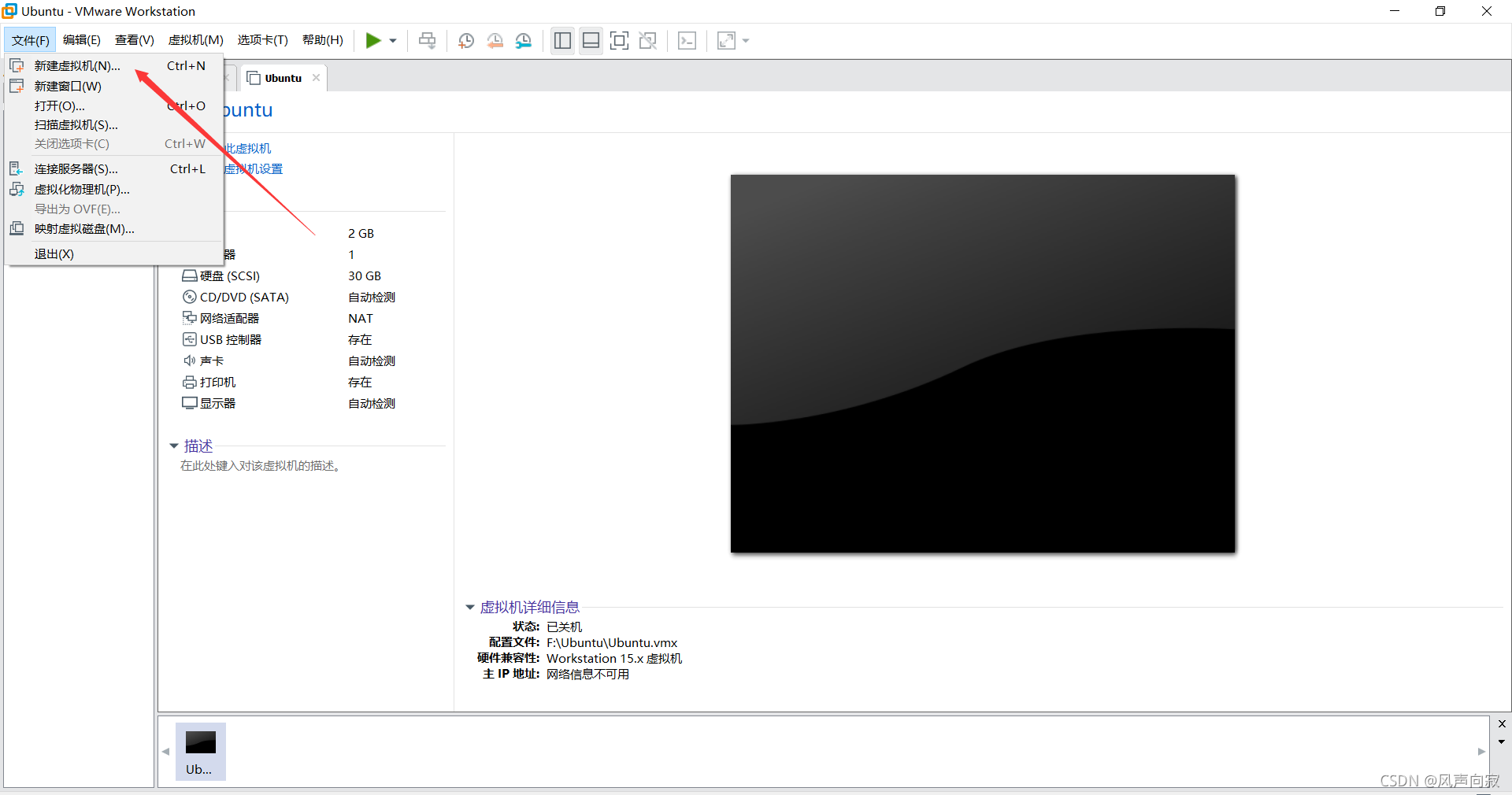The image size is (1512, 795).
Task: Open the 文件(F) menu
Action: click(x=30, y=40)
